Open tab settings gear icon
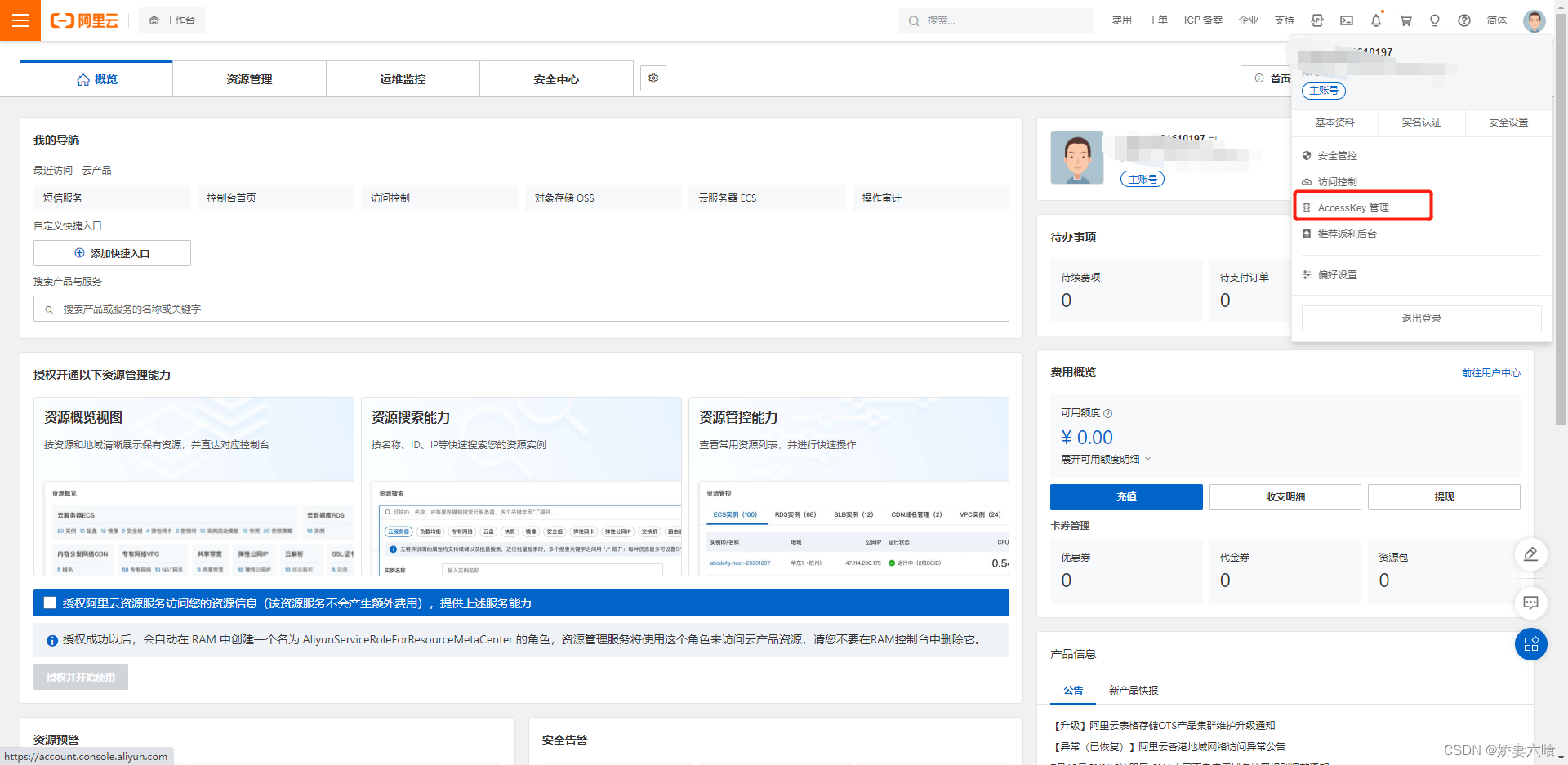The width and height of the screenshot is (1568, 765). pos(653,78)
